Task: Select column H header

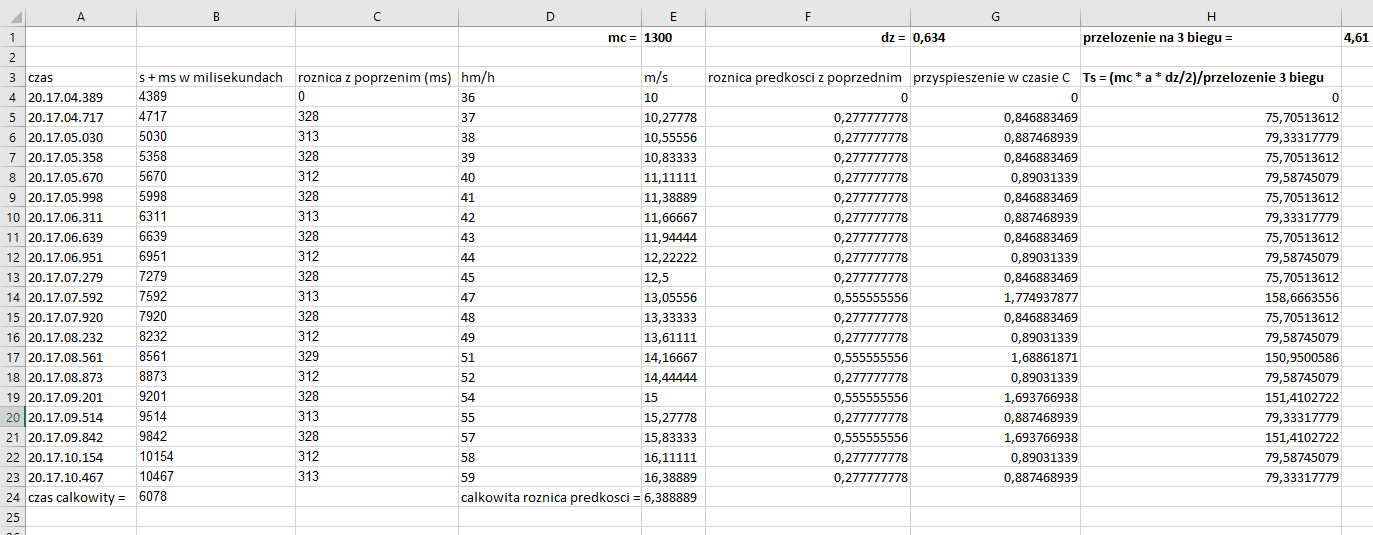Action: coord(1211,16)
